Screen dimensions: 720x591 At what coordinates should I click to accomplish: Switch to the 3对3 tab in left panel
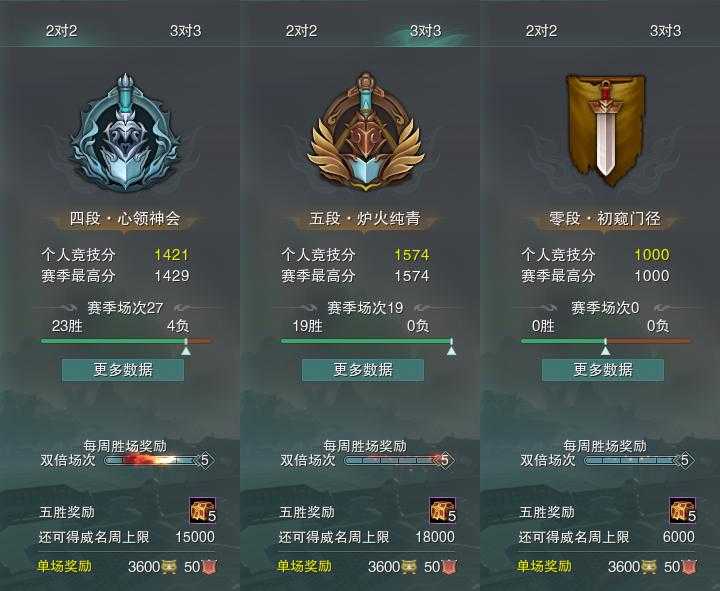(186, 31)
